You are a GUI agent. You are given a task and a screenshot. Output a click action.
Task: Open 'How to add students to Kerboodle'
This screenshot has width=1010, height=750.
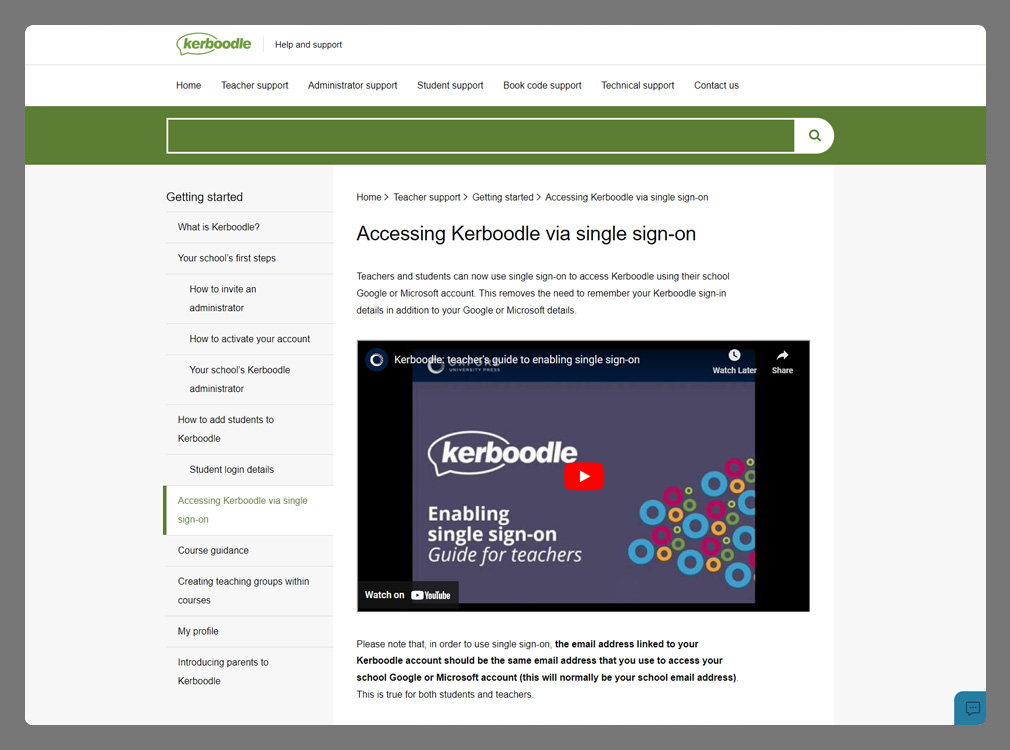tap(225, 428)
